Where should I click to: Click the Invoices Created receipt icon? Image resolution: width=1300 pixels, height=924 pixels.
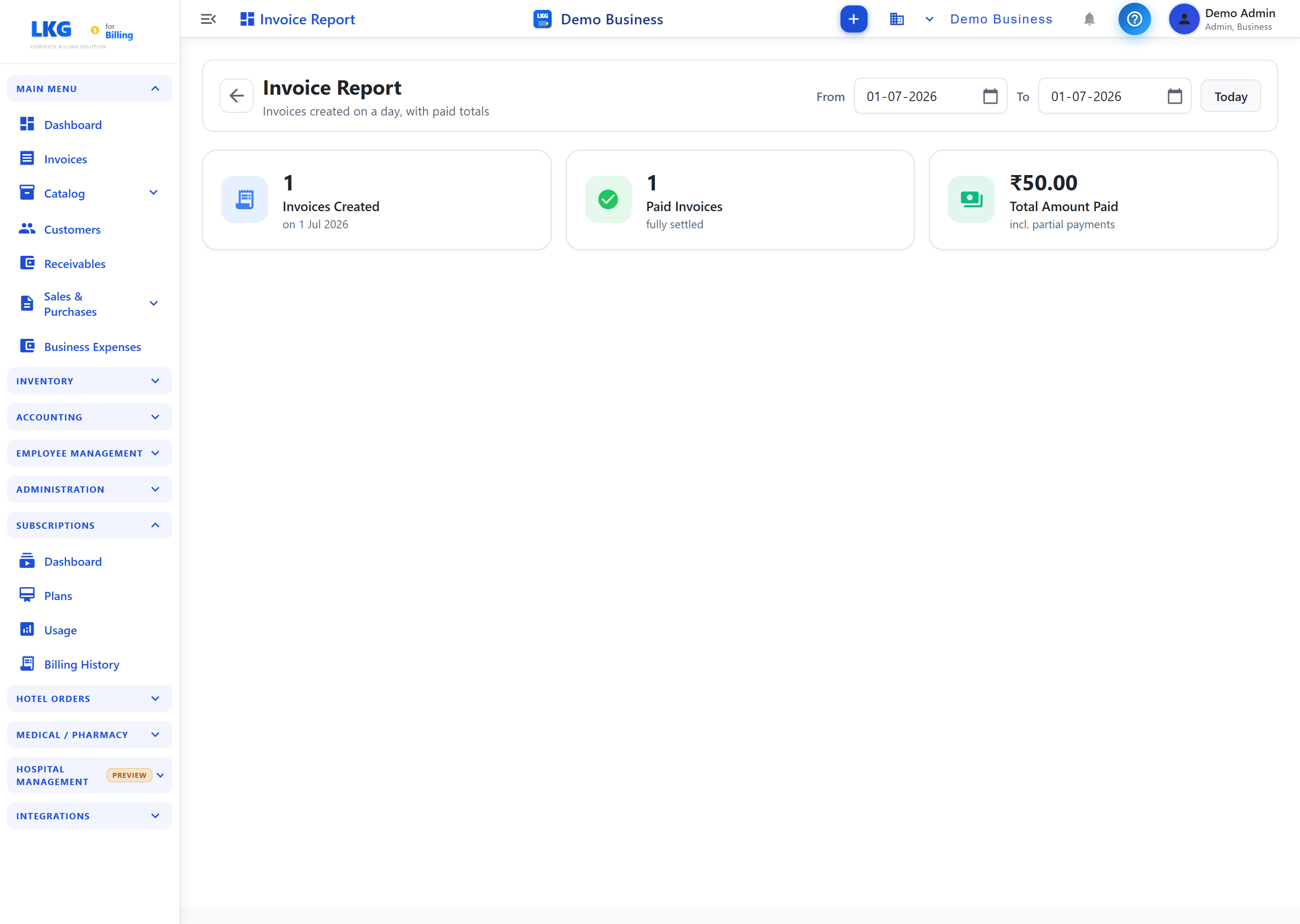tap(245, 199)
